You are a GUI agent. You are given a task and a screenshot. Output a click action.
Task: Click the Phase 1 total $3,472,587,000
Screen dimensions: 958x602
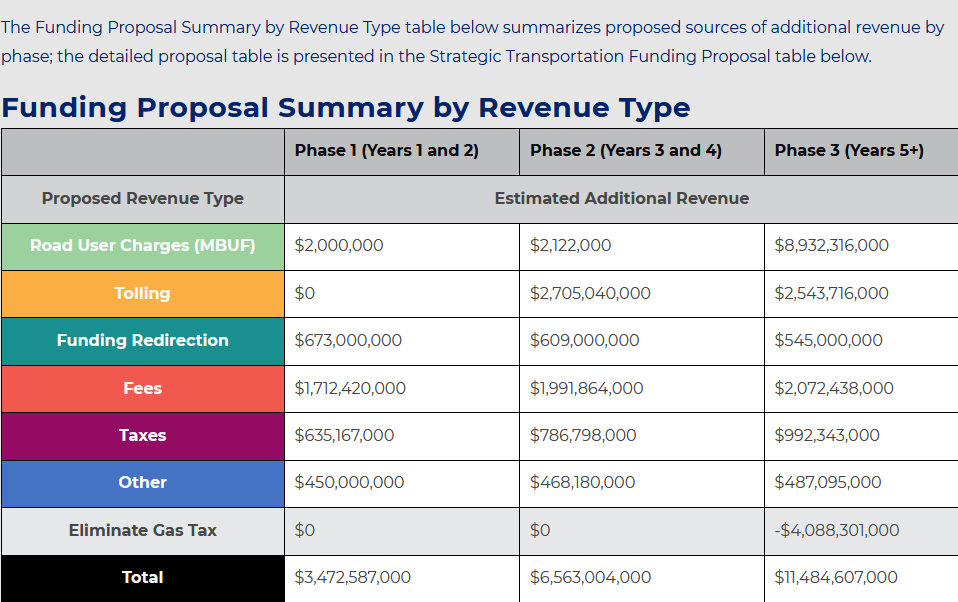point(352,577)
